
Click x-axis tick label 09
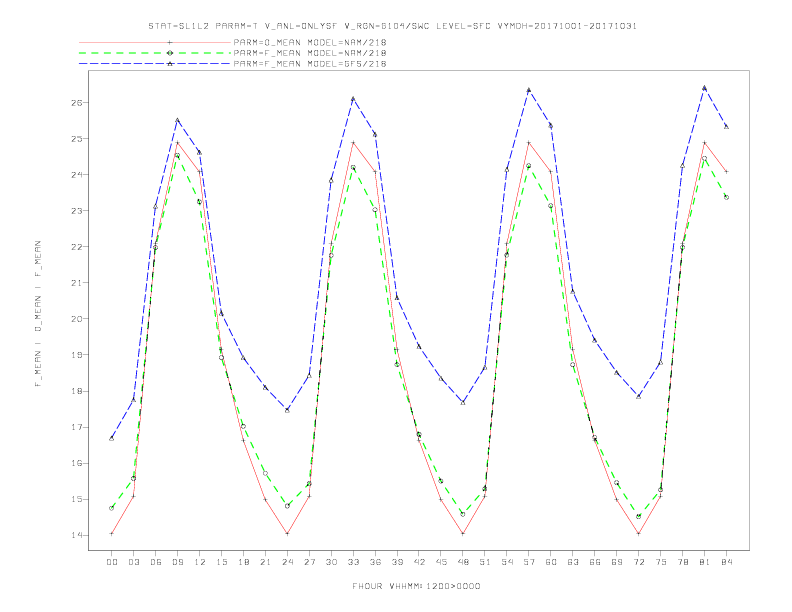[177, 562]
